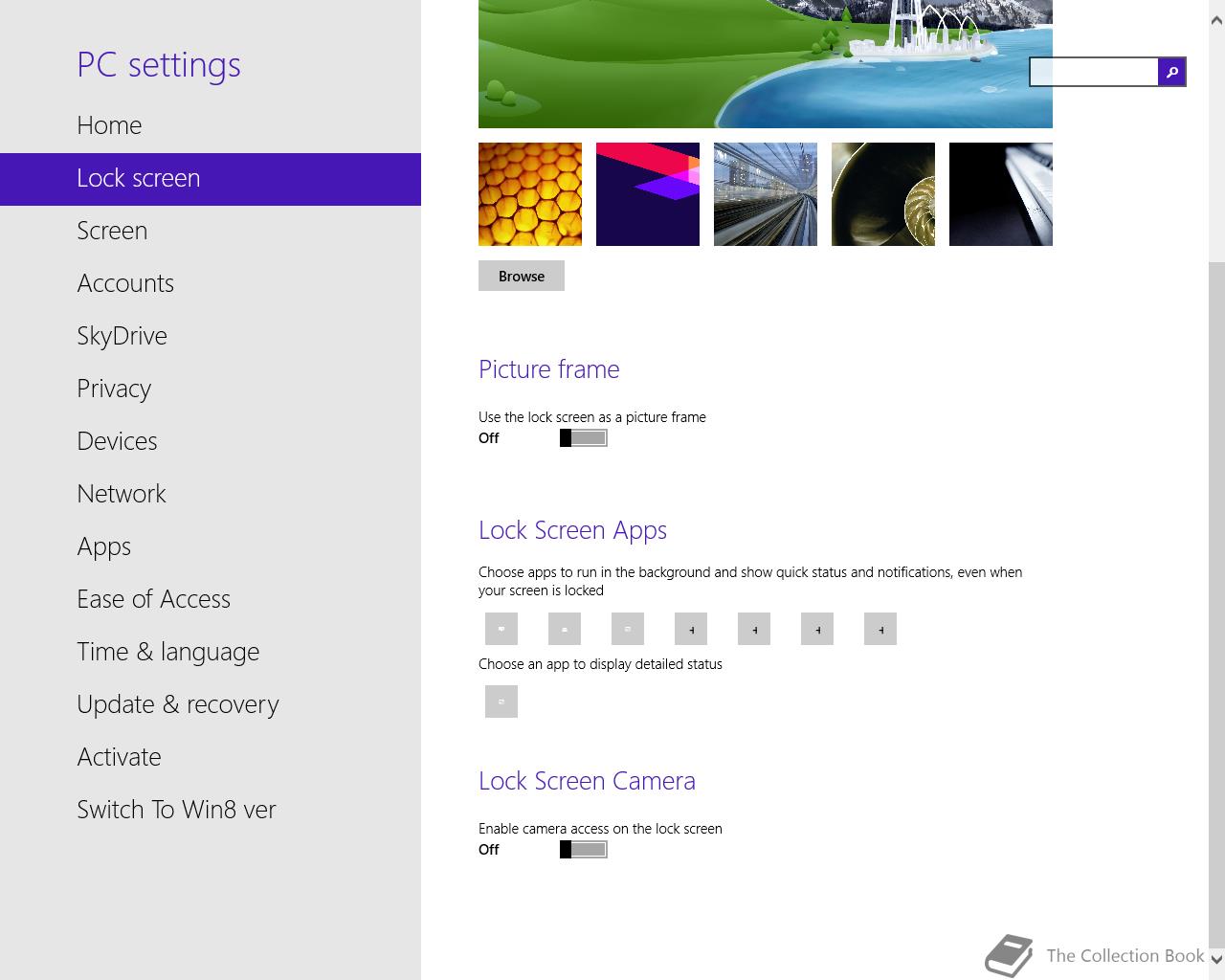Select the second lock screen app slot
Image resolution: width=1225 pixels, height=980 pixels.
(565, 629)
